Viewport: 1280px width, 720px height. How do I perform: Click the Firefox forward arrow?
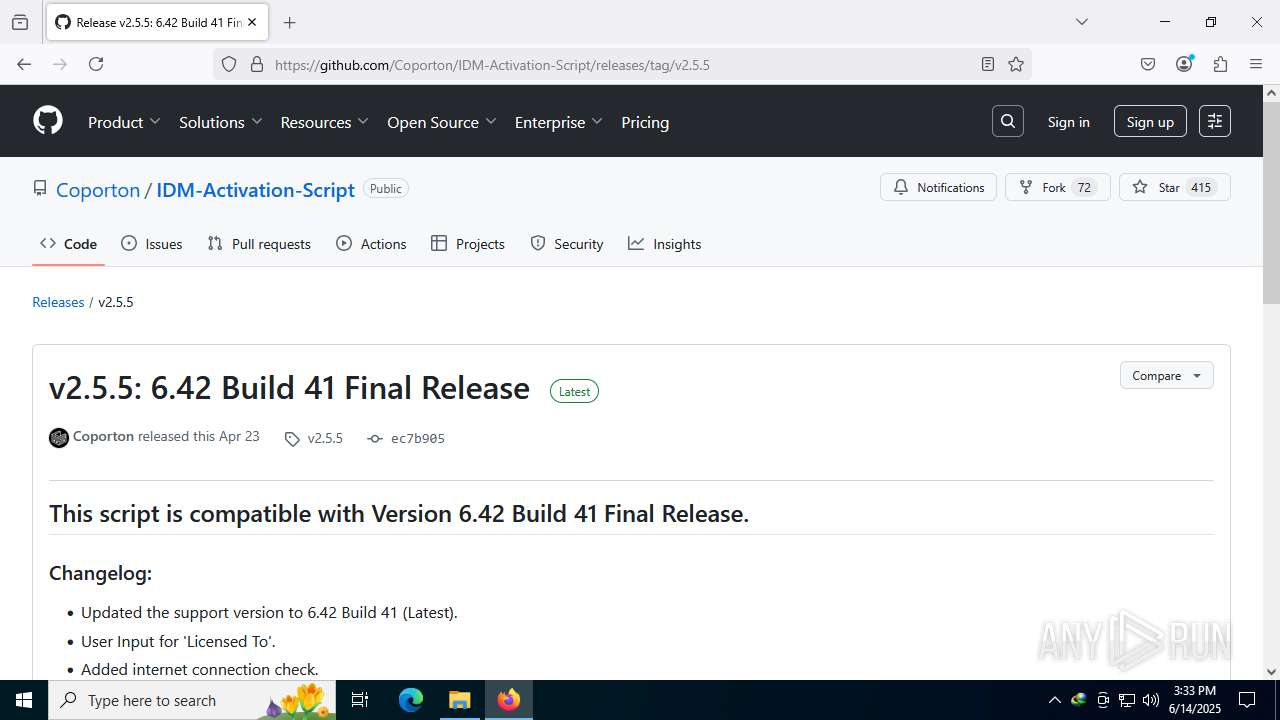[x=60, y=64]
